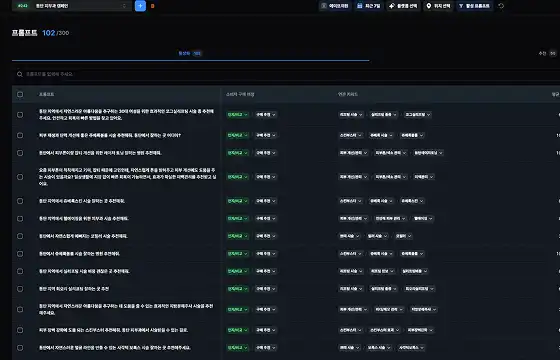Image resolution: width=560 pixels, height=360 pixels.
Task: Click the prompt column header (프롬프트) in the table
Action: [x=46, y=94]
